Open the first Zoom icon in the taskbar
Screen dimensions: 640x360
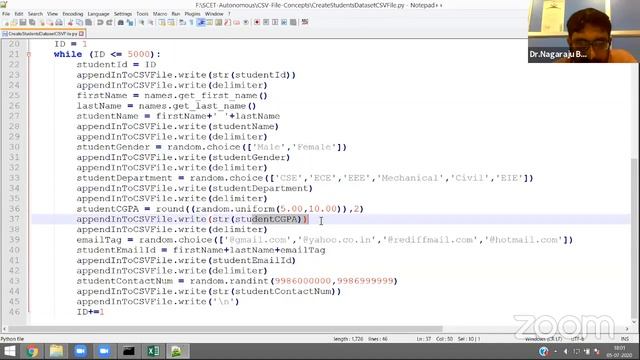point(80,351)
